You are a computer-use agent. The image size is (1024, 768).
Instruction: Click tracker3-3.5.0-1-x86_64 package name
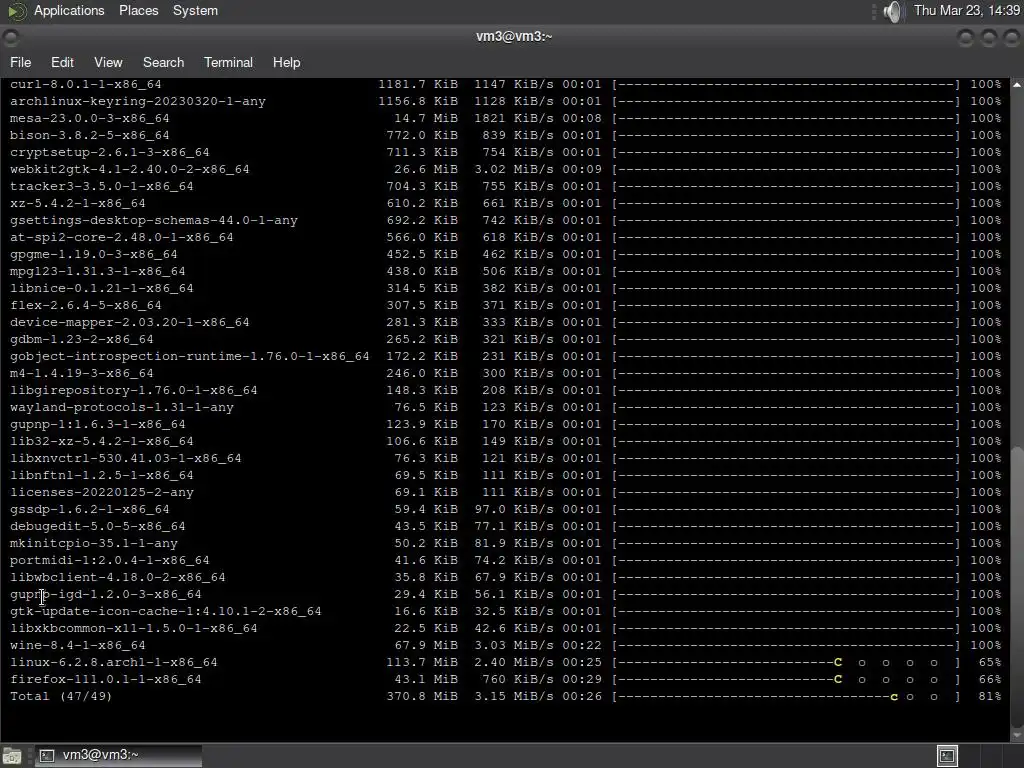pyautogui.click(x=102, y=186)
